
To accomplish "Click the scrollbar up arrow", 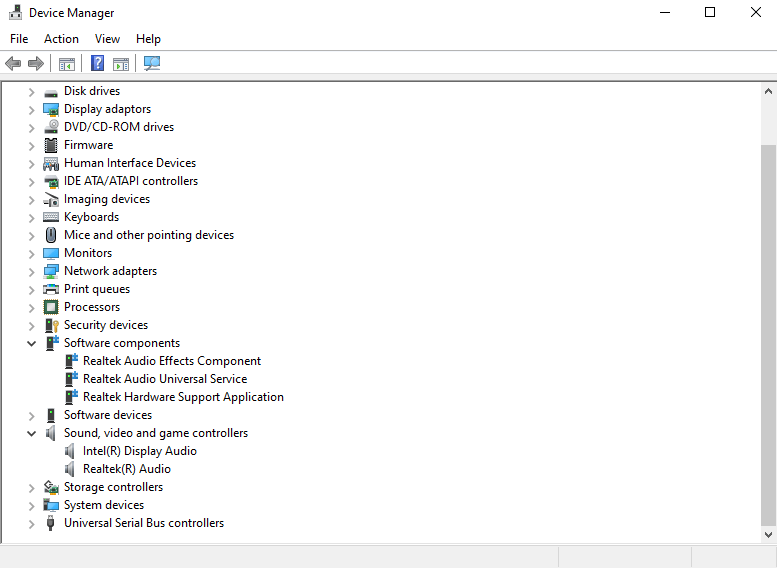I will pos(768,91).
